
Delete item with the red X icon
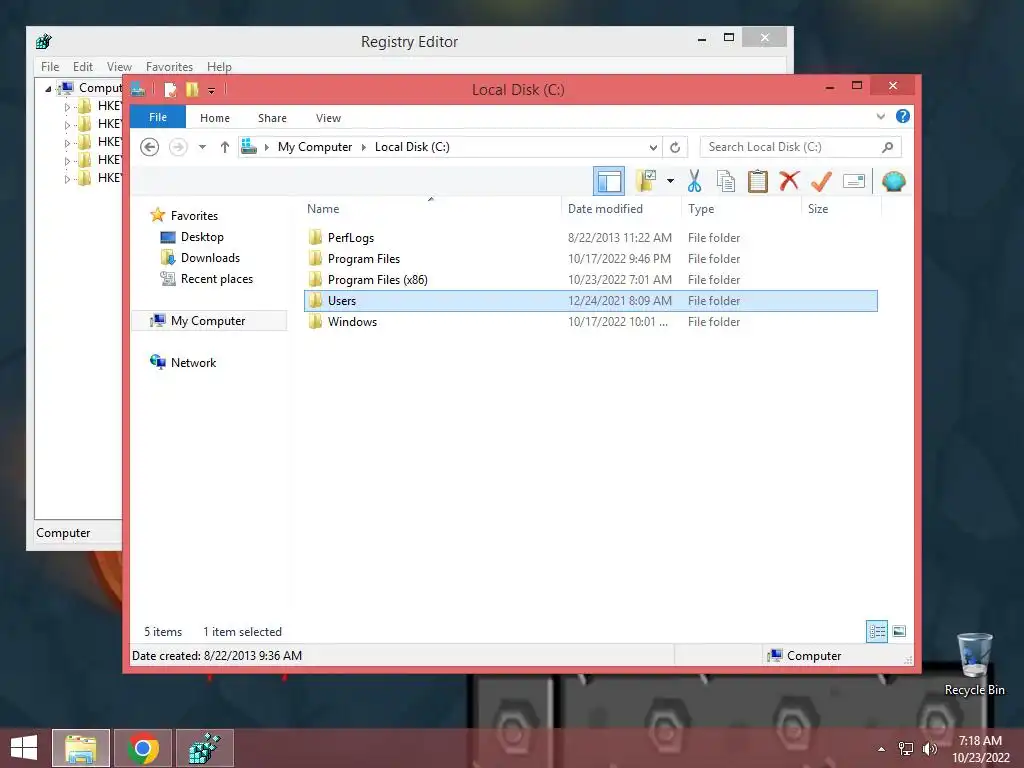point(789,181)
